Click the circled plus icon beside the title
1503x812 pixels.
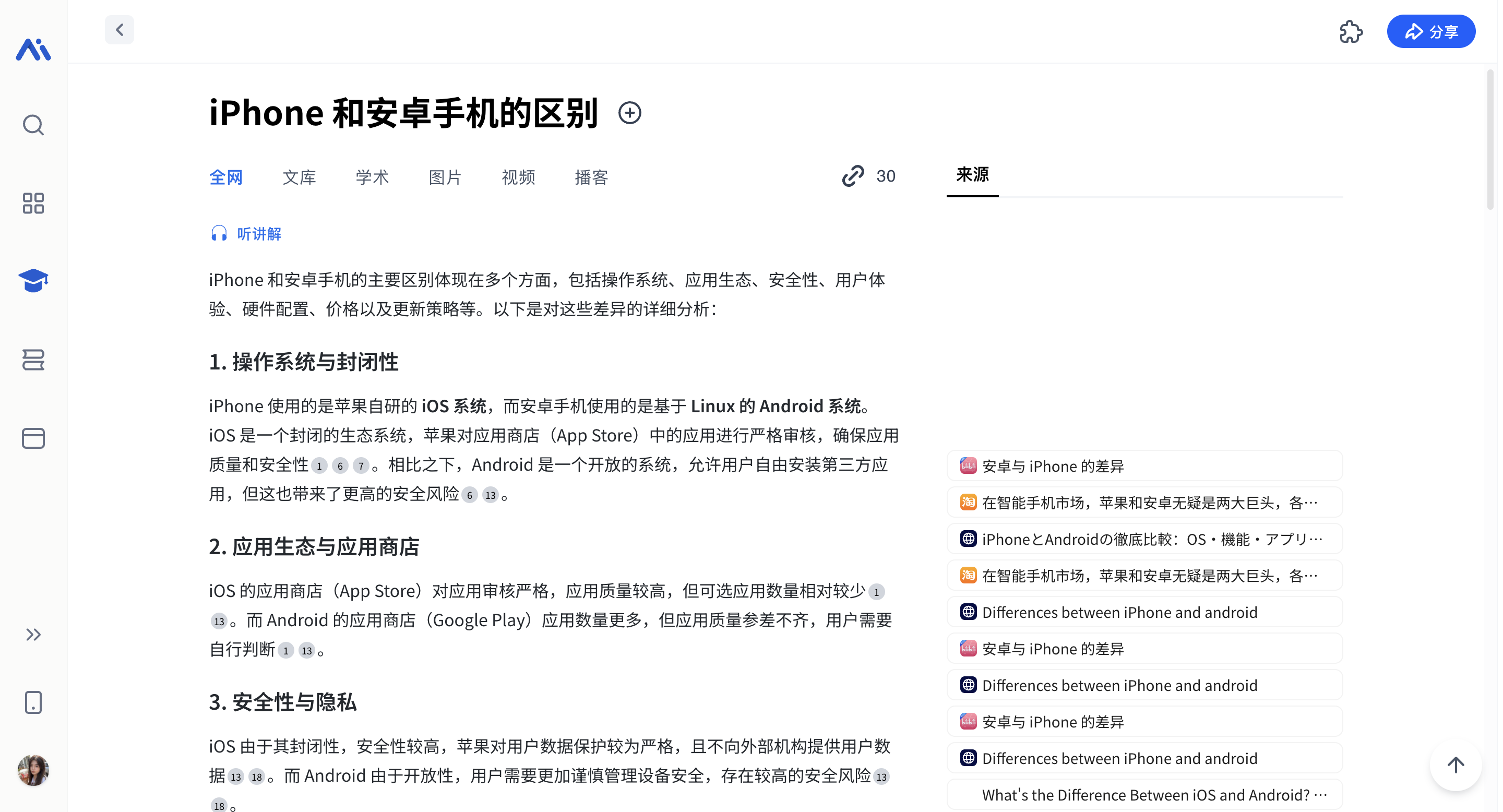[629, 113]
